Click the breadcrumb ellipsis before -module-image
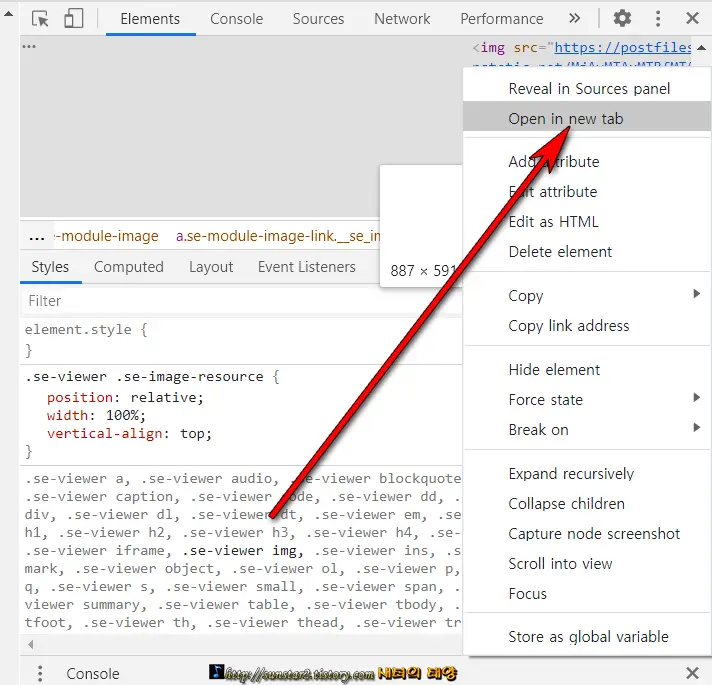Viewport: 712px width, 685px height. tap(37, 237)
